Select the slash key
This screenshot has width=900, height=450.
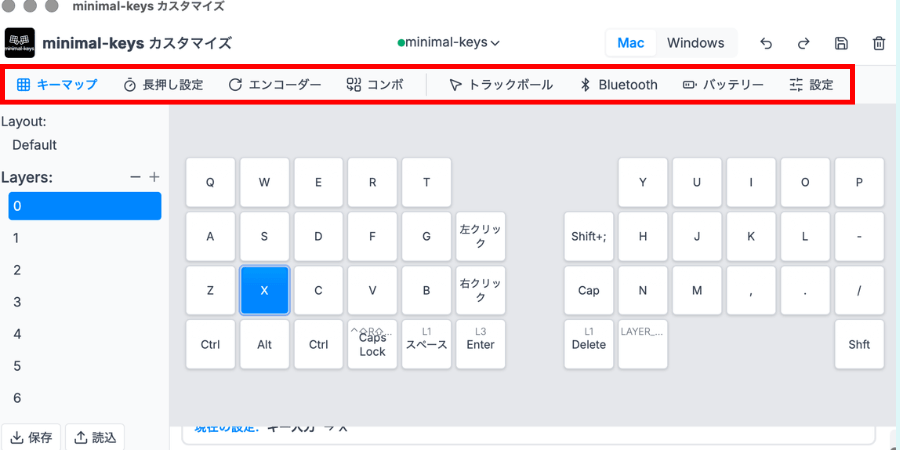859,290
